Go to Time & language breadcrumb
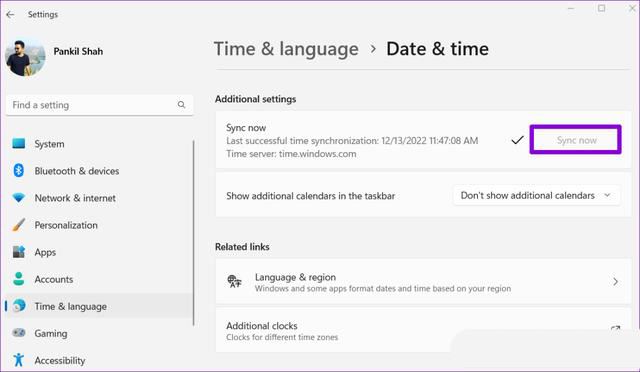This screenshot has height=372, width=640. (x=286, y=49)
